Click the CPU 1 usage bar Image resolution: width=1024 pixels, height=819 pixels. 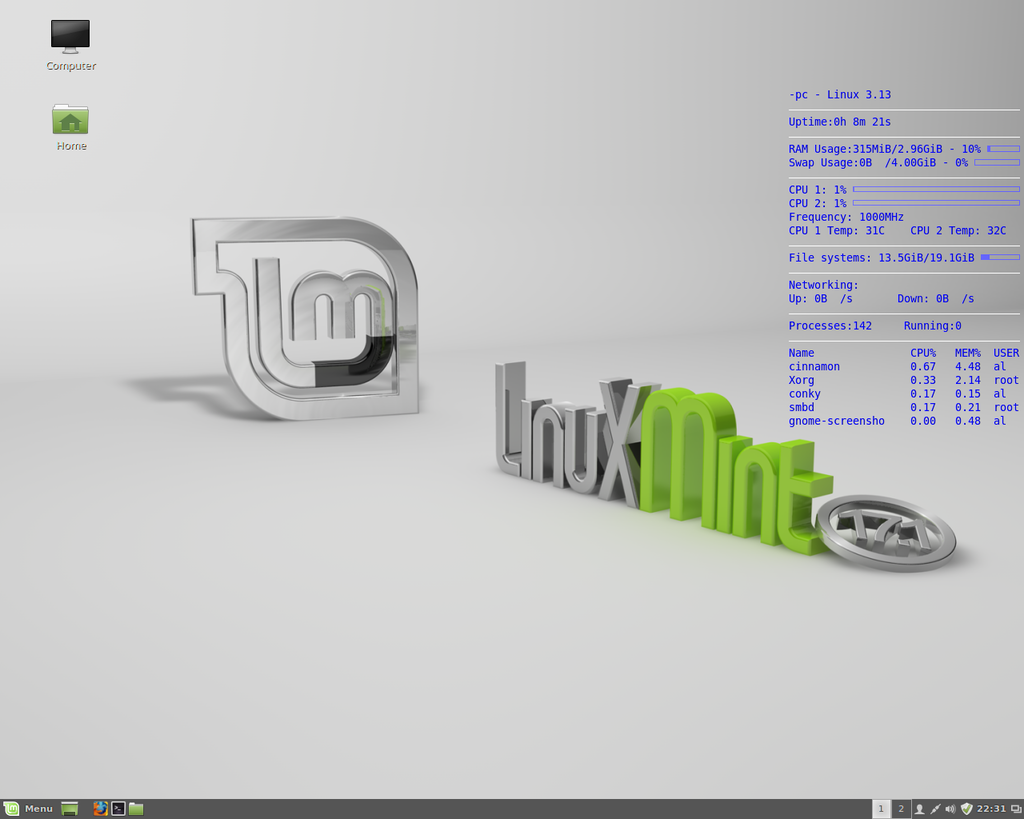point(936,189)
